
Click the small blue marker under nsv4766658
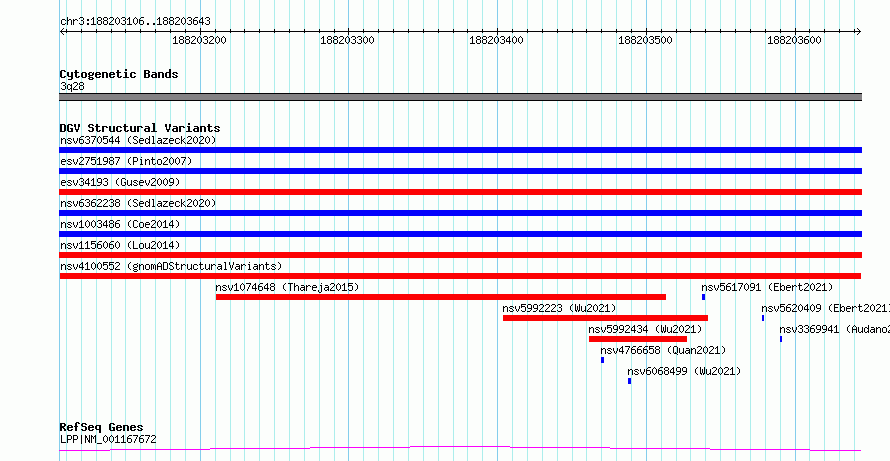click(x=602, y=360)
